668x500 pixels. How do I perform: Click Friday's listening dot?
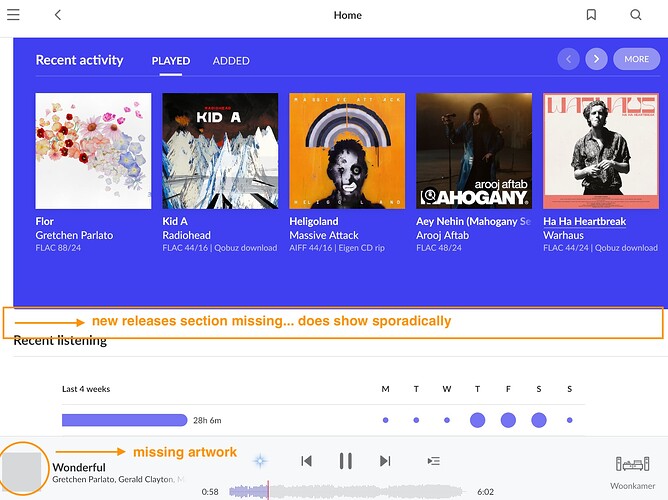point(508,420)
